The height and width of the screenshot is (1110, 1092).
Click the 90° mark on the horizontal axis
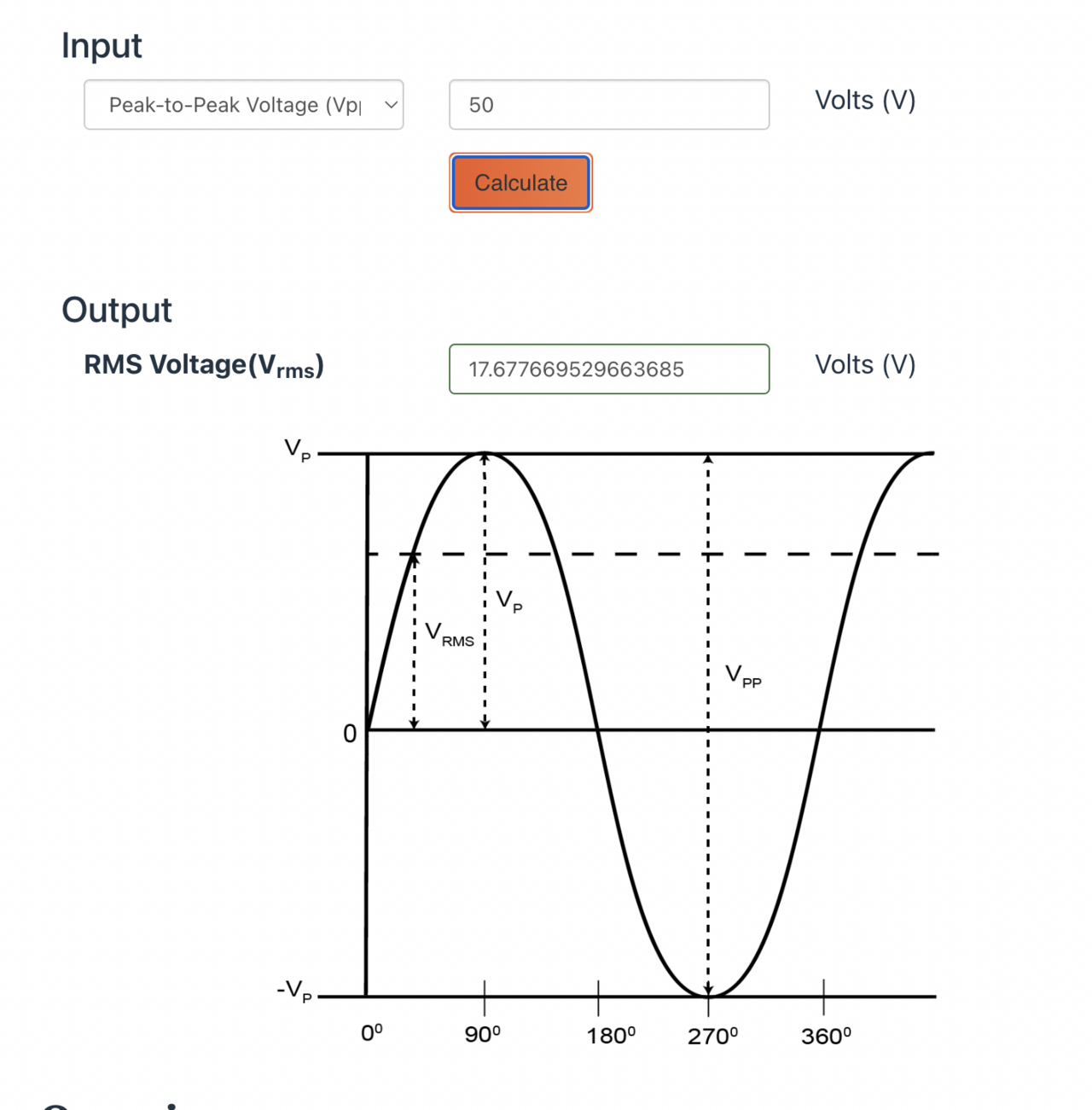pos(483,1035)
